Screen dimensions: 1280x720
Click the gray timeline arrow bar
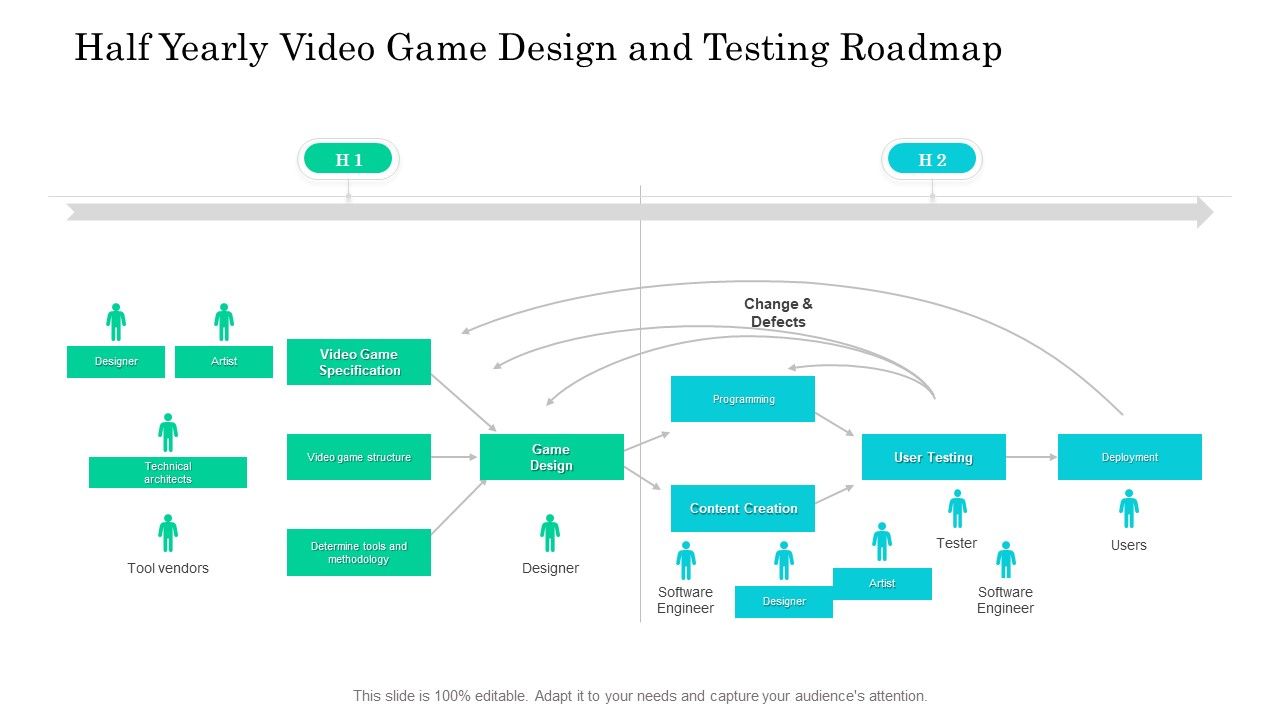tap(640, 212)
